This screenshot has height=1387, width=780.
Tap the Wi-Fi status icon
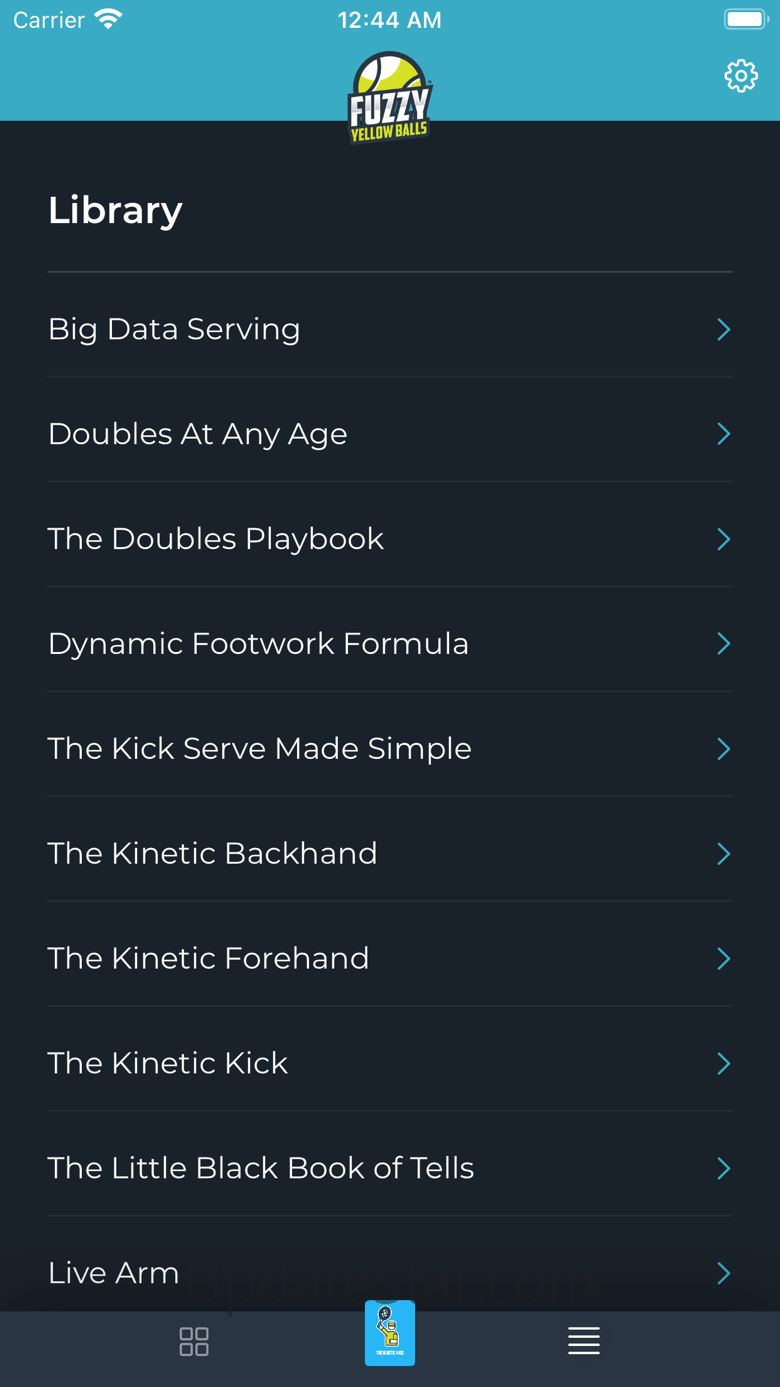[x=108, y=19]
